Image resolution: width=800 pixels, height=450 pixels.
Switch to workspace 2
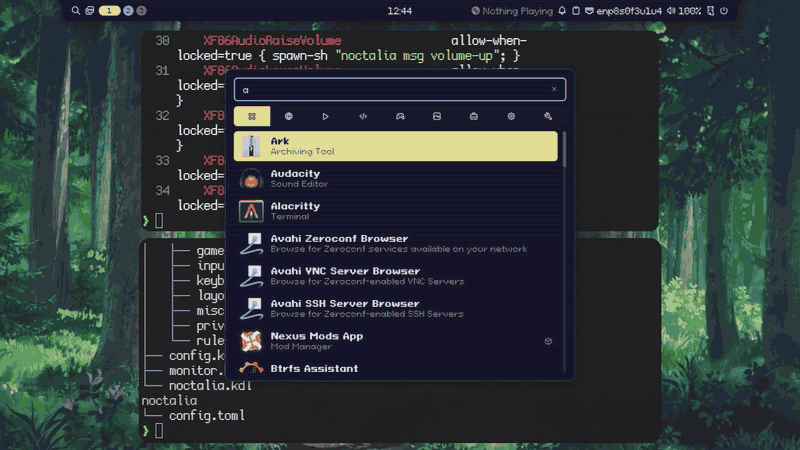128,11
